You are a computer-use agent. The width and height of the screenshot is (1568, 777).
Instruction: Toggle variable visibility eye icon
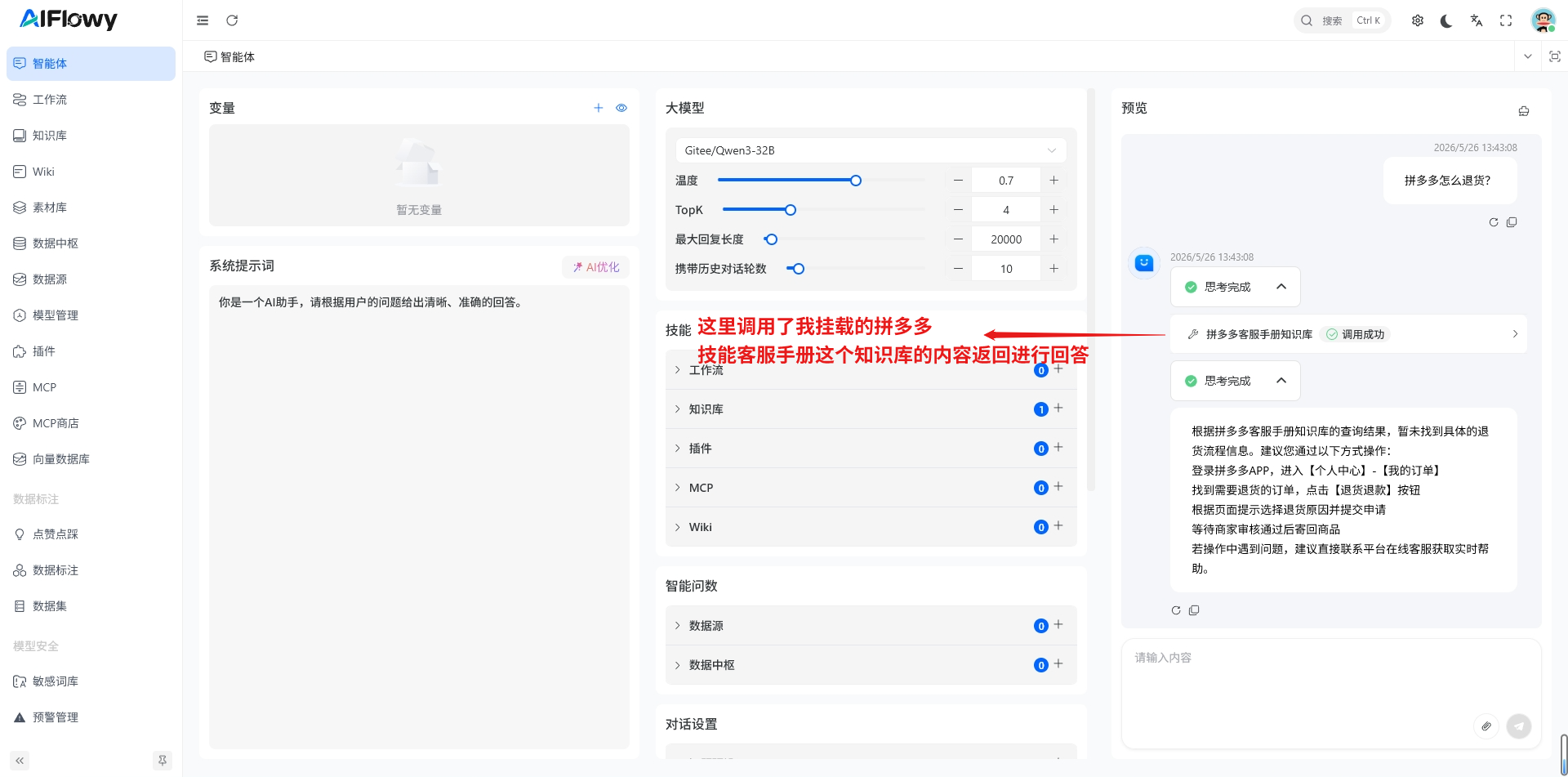click(621, 108)
